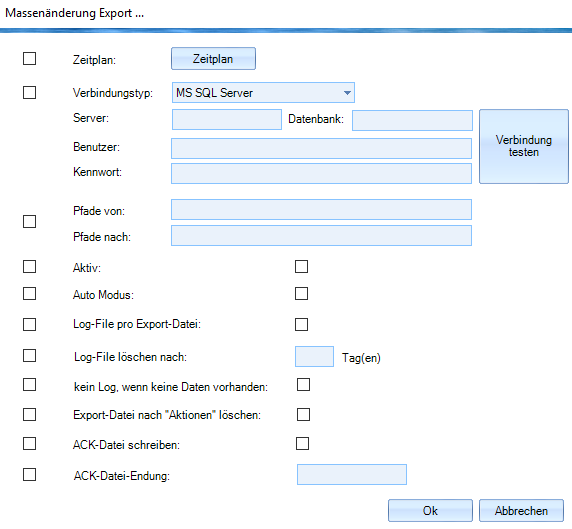Click the Zeitplan button

click(213, 58)
